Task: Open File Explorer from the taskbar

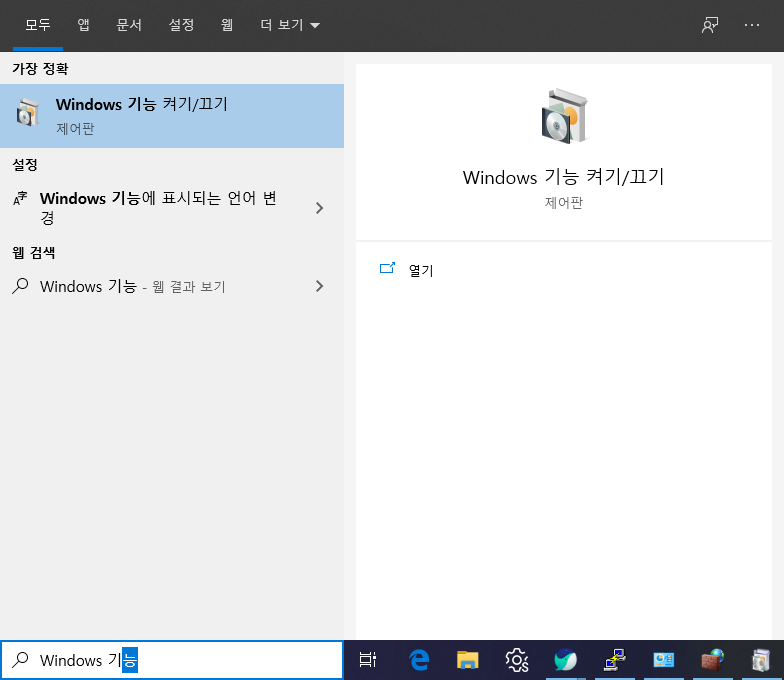Action: pos(468,660)
